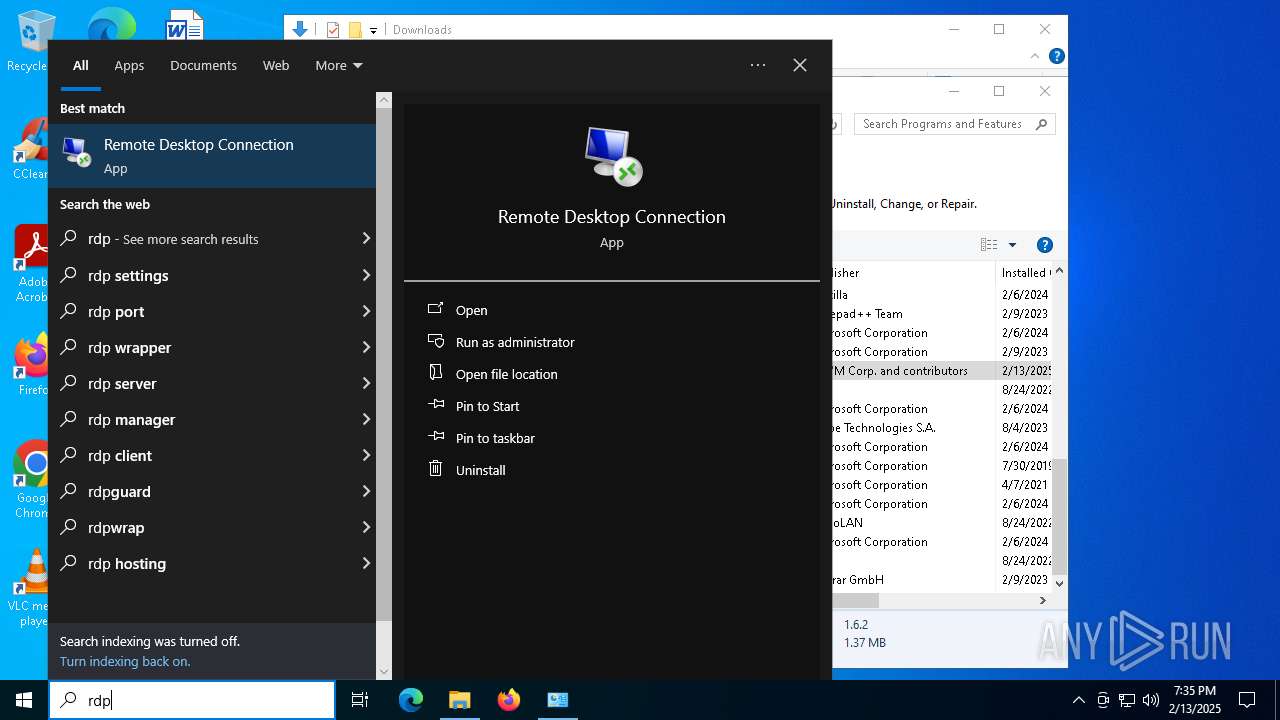The width and height of the screenshot is (1280, 720).
Task: Click the search options three-dots button
Action: point(758,65)
